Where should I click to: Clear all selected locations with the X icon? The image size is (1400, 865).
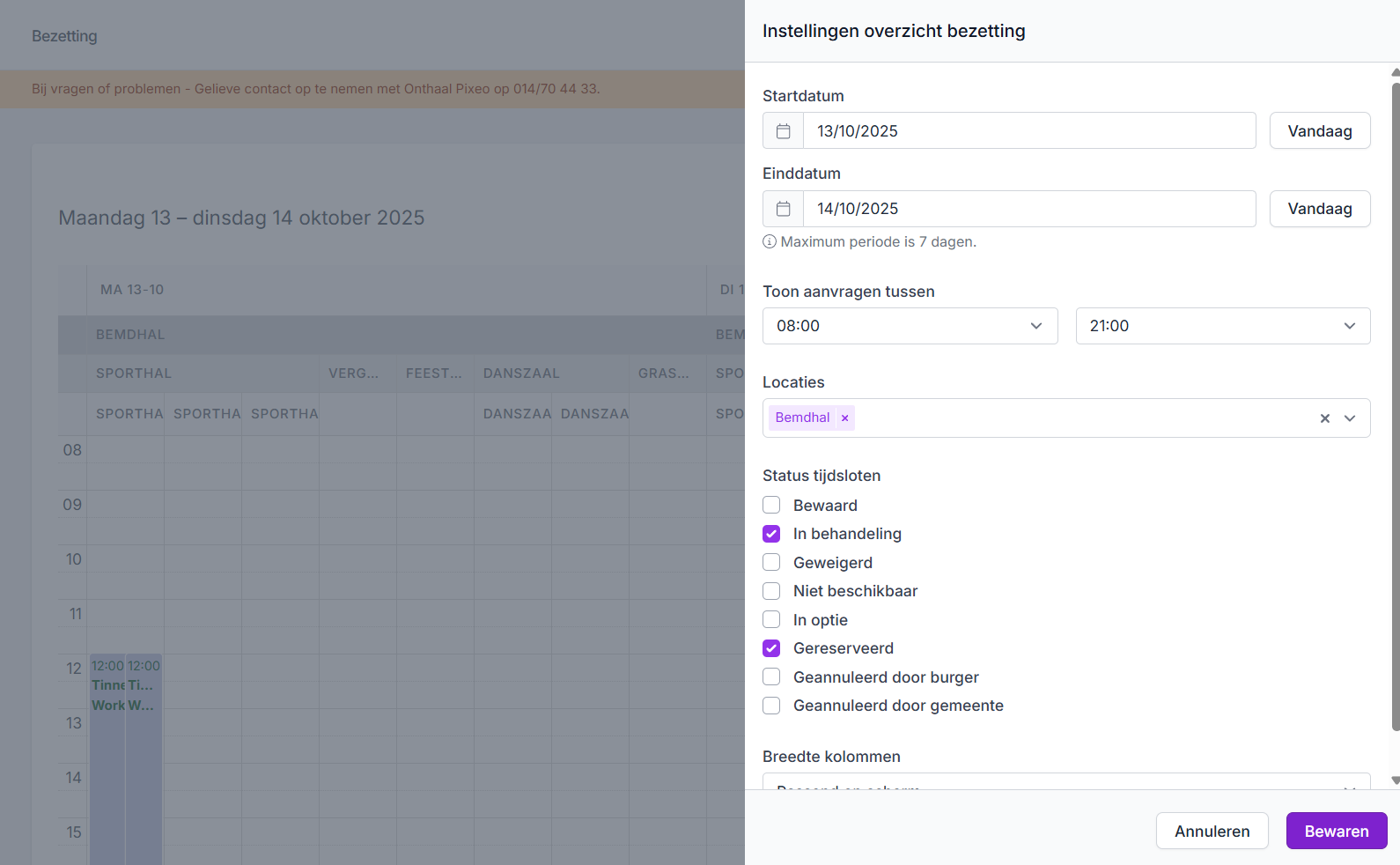coord(1324,418)
